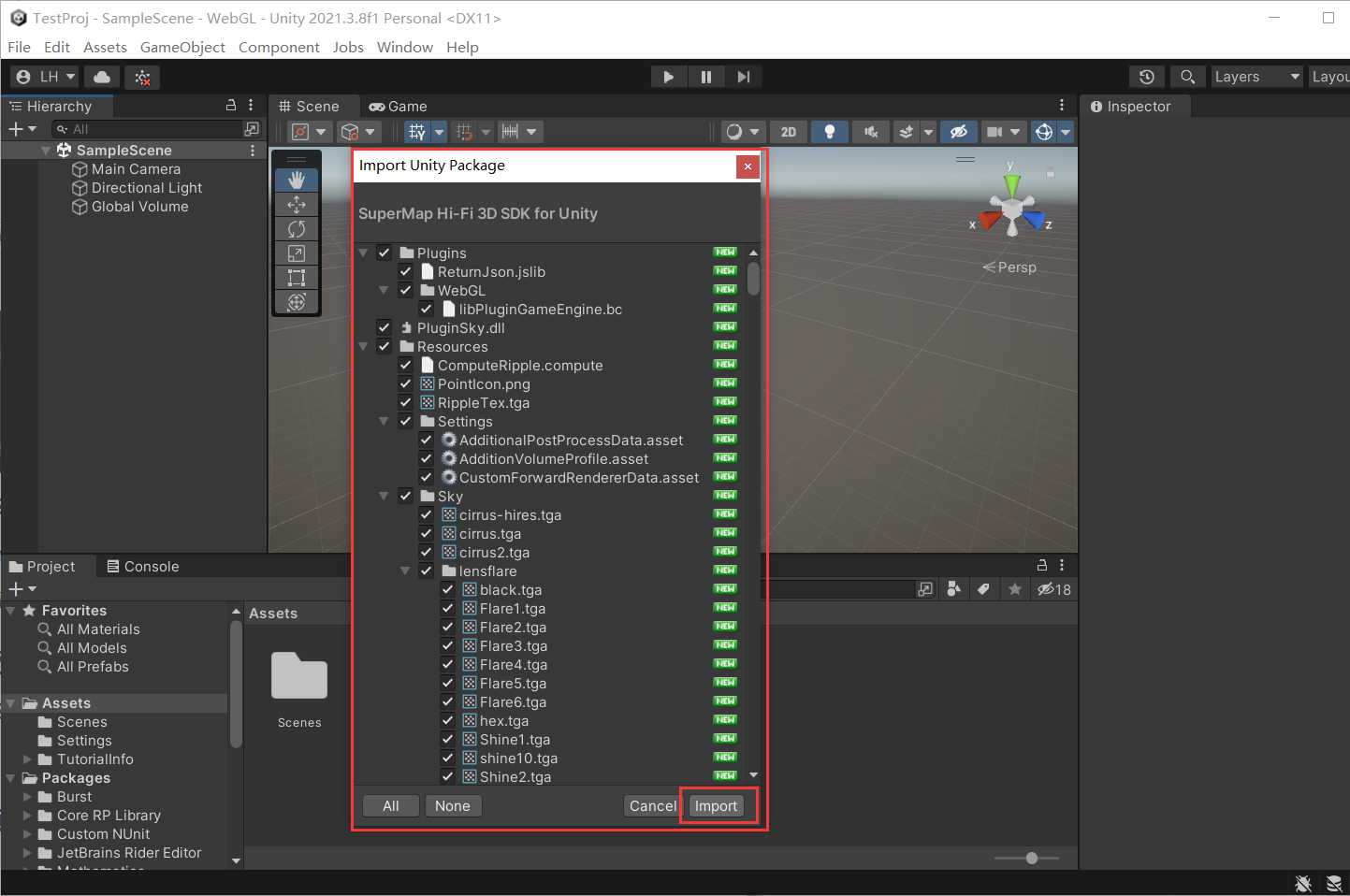The width and height of the screenshot is (1350, 896).
Task: Click the Step frame button
Action: (744, 77)
